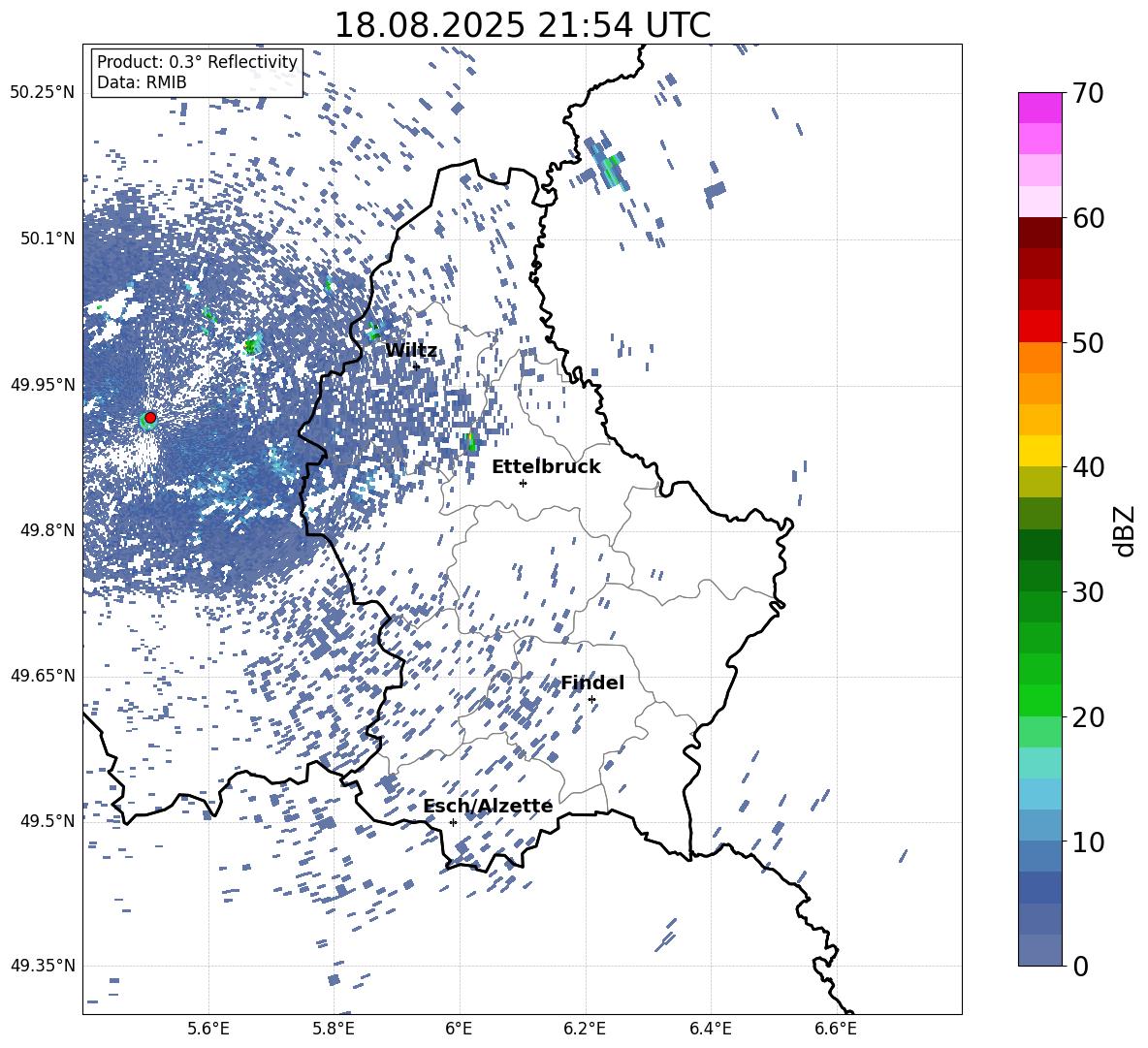
Task: Click the 50.25°N latitude label
Action: [43, 92]
